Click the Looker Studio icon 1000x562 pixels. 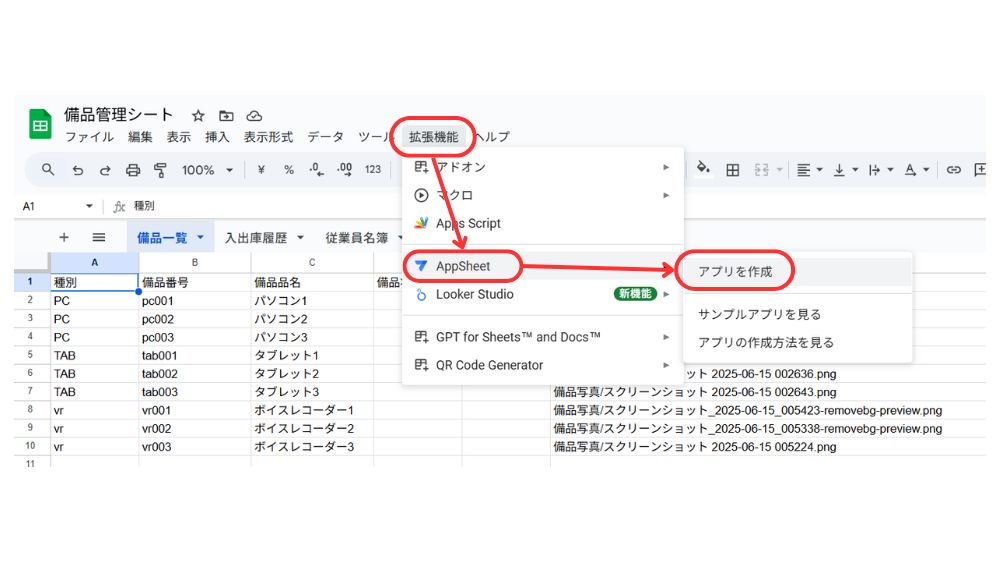click(421, 294)
